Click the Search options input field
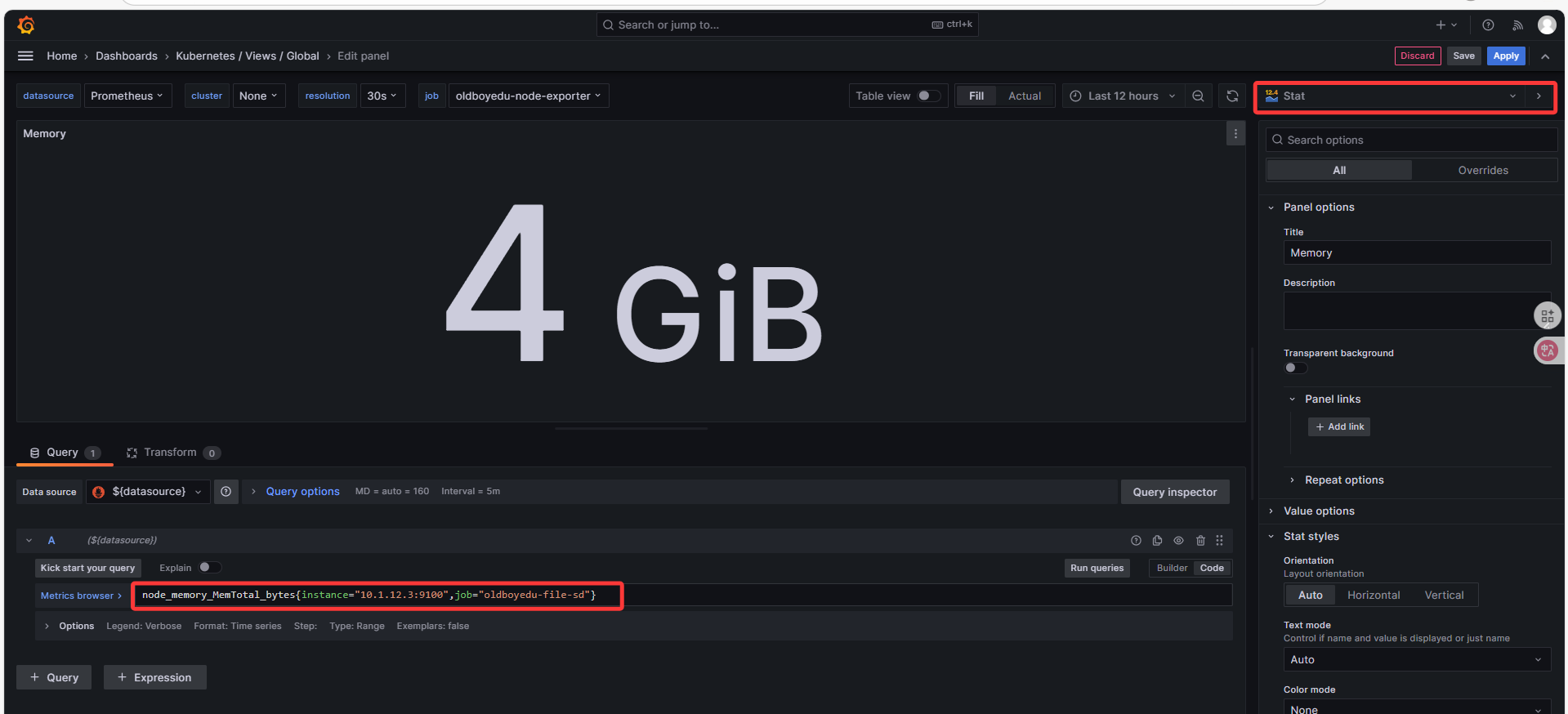 click(1414, 141)
